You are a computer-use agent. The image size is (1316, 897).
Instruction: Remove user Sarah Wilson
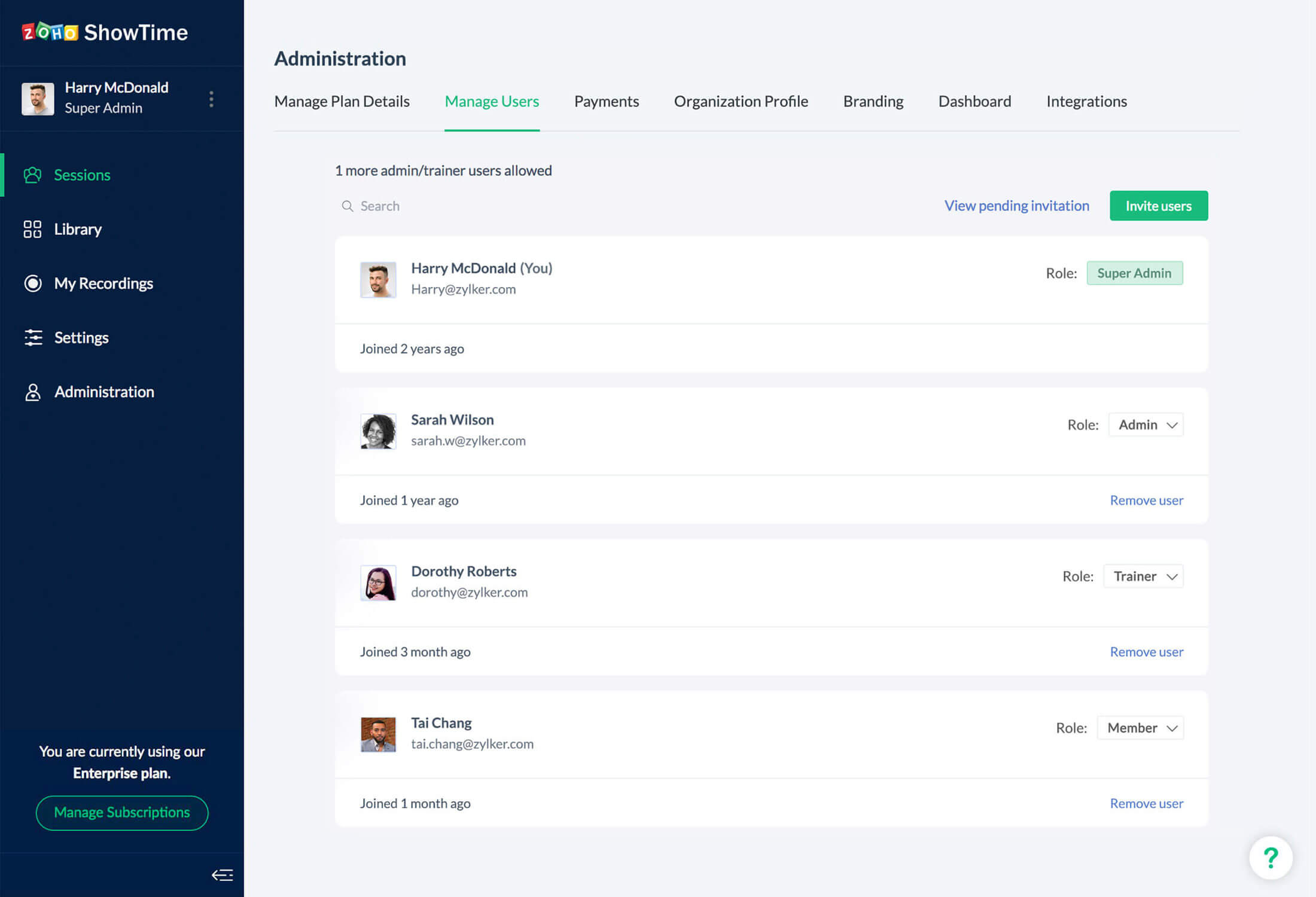pyautogui.click(x=1146, y=500)
